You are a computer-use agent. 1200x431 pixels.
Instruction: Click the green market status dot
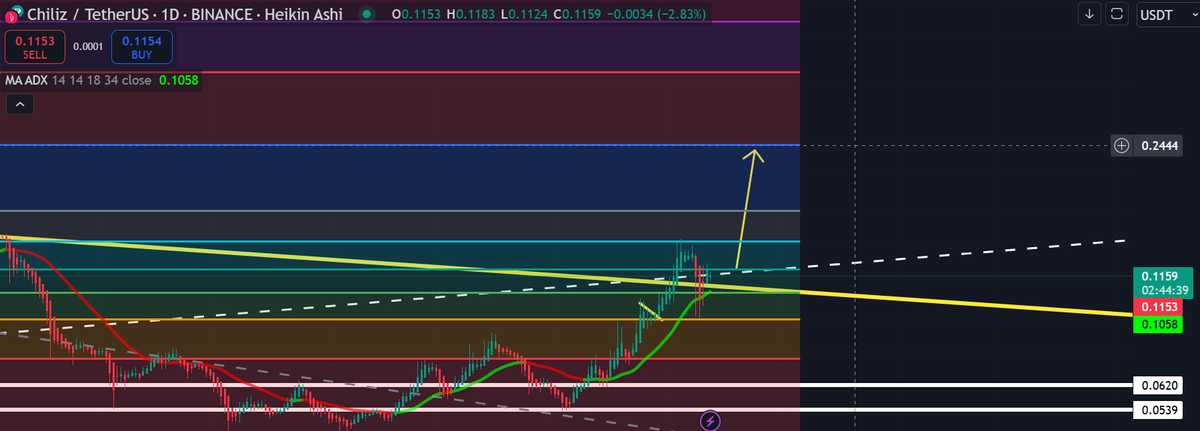pyautogui.click(x=368, y=15)
